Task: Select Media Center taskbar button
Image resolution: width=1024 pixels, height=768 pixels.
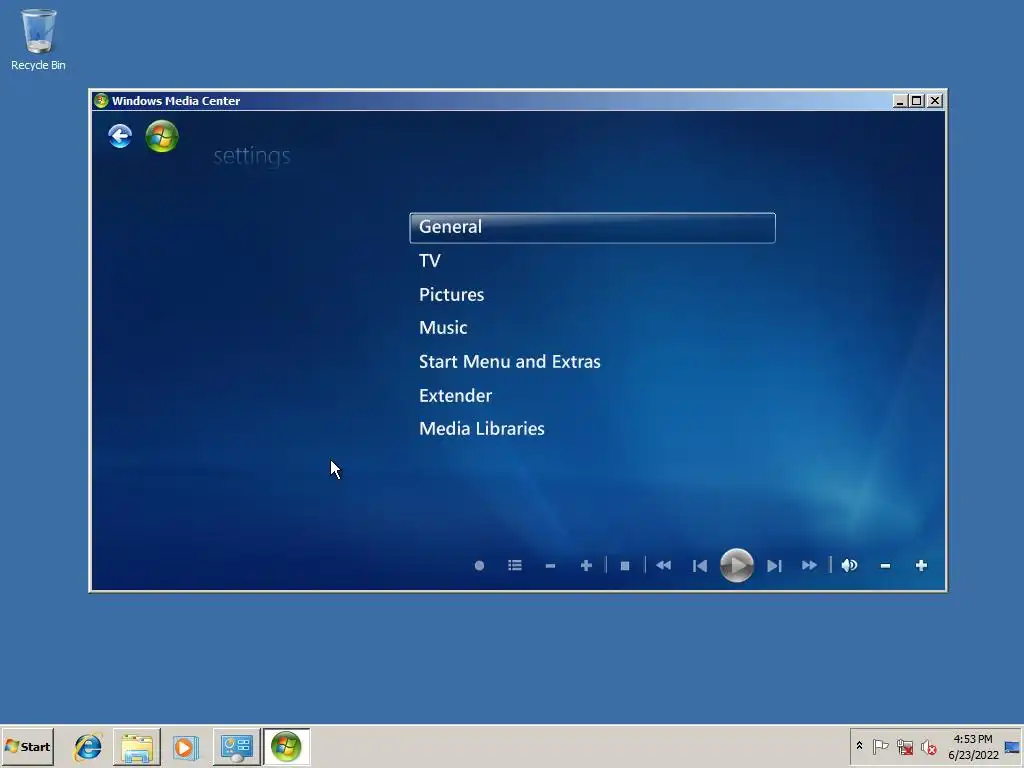Action: coord(286,747)
